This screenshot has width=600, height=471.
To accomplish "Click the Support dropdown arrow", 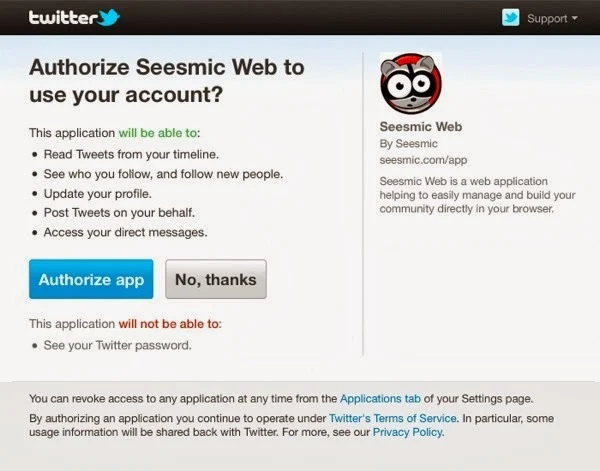I will click(574, 18).
